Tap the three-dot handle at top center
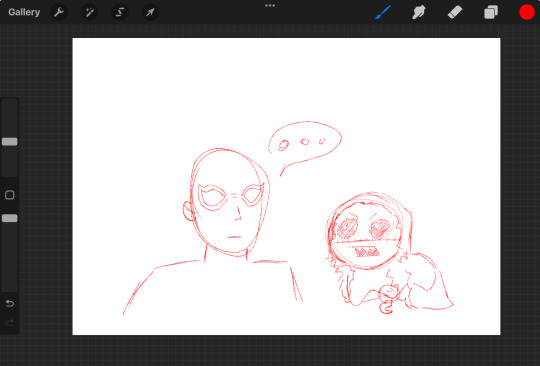This screenshot has height=366, width=540. tap(270, 6)
